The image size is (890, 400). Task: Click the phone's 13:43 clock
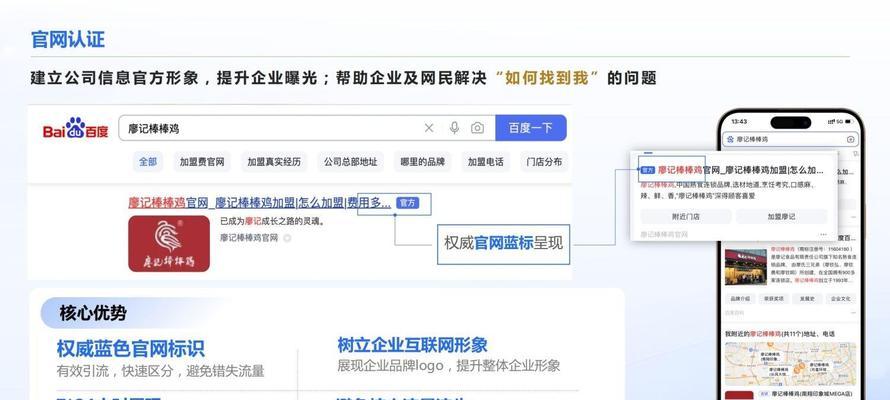tap(740, 121)
